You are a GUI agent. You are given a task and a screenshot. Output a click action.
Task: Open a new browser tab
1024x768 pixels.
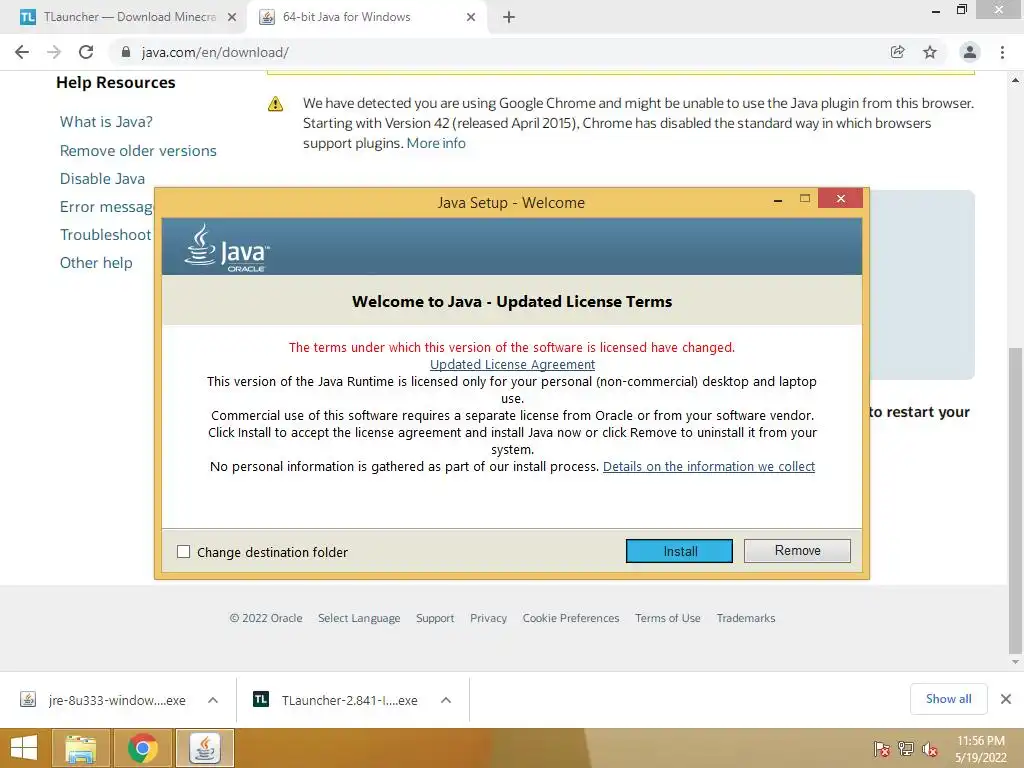click(x=509, y=17)
